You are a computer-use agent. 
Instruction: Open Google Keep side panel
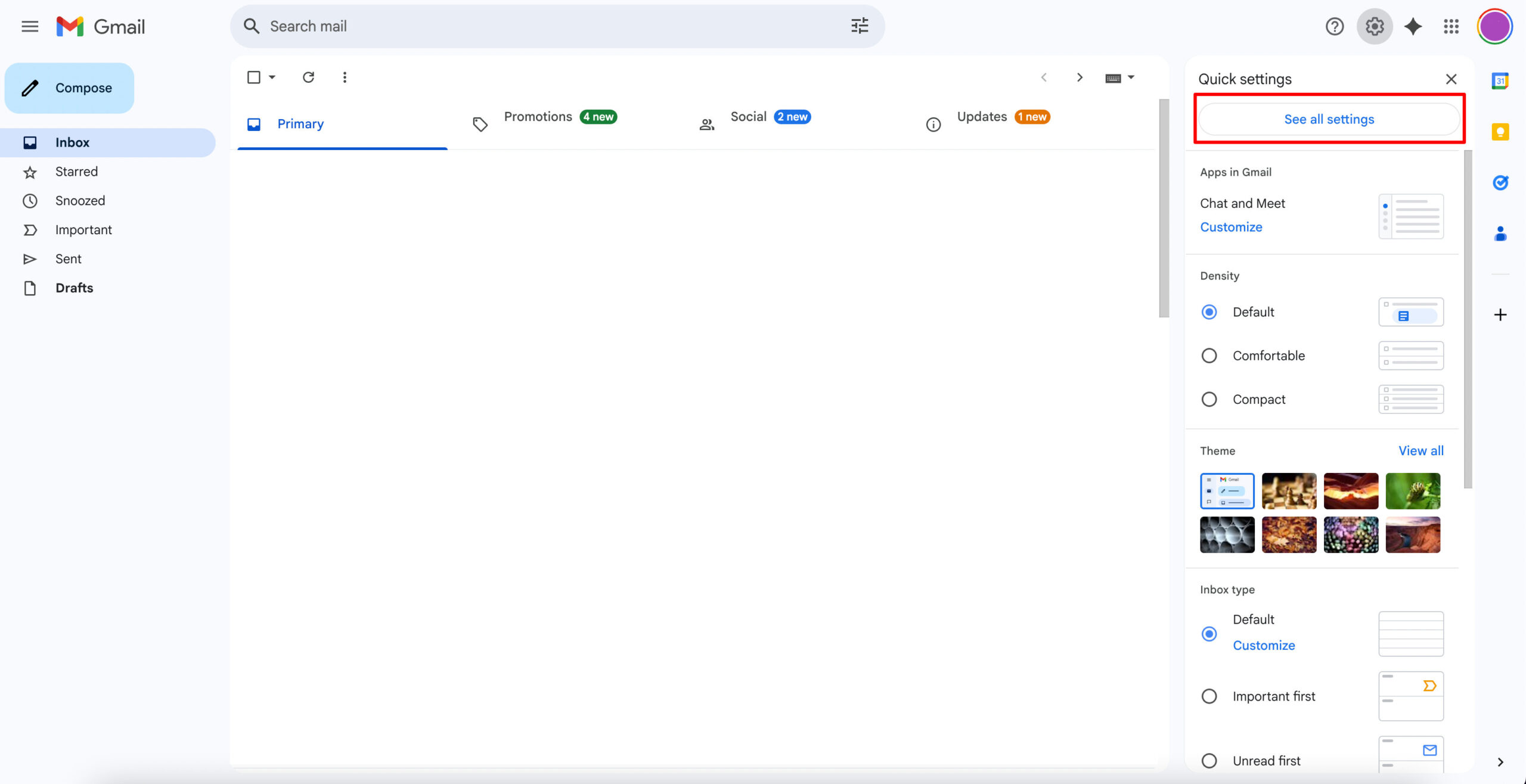point(1500,132)
